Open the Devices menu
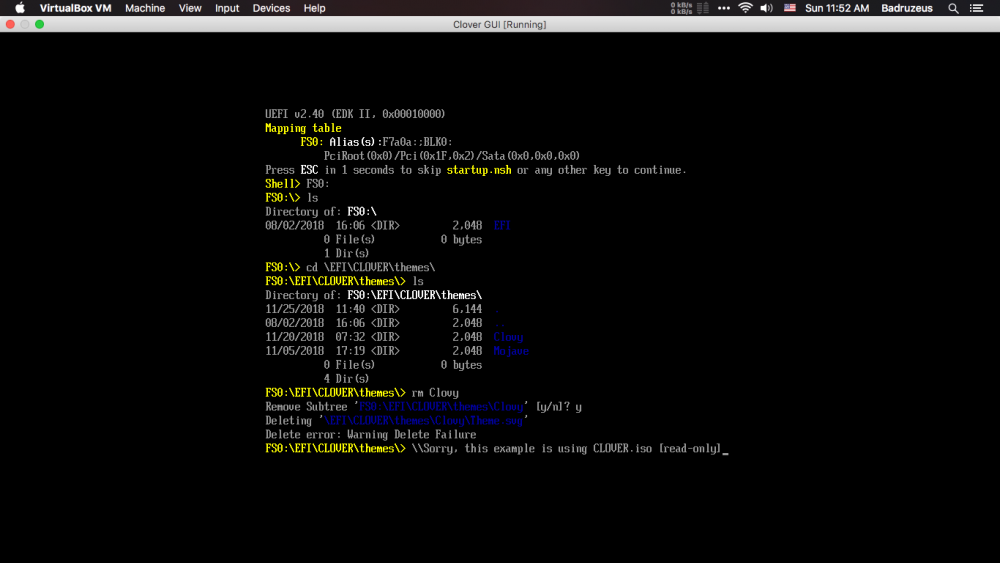The image size is (1000, 563). 271,8
